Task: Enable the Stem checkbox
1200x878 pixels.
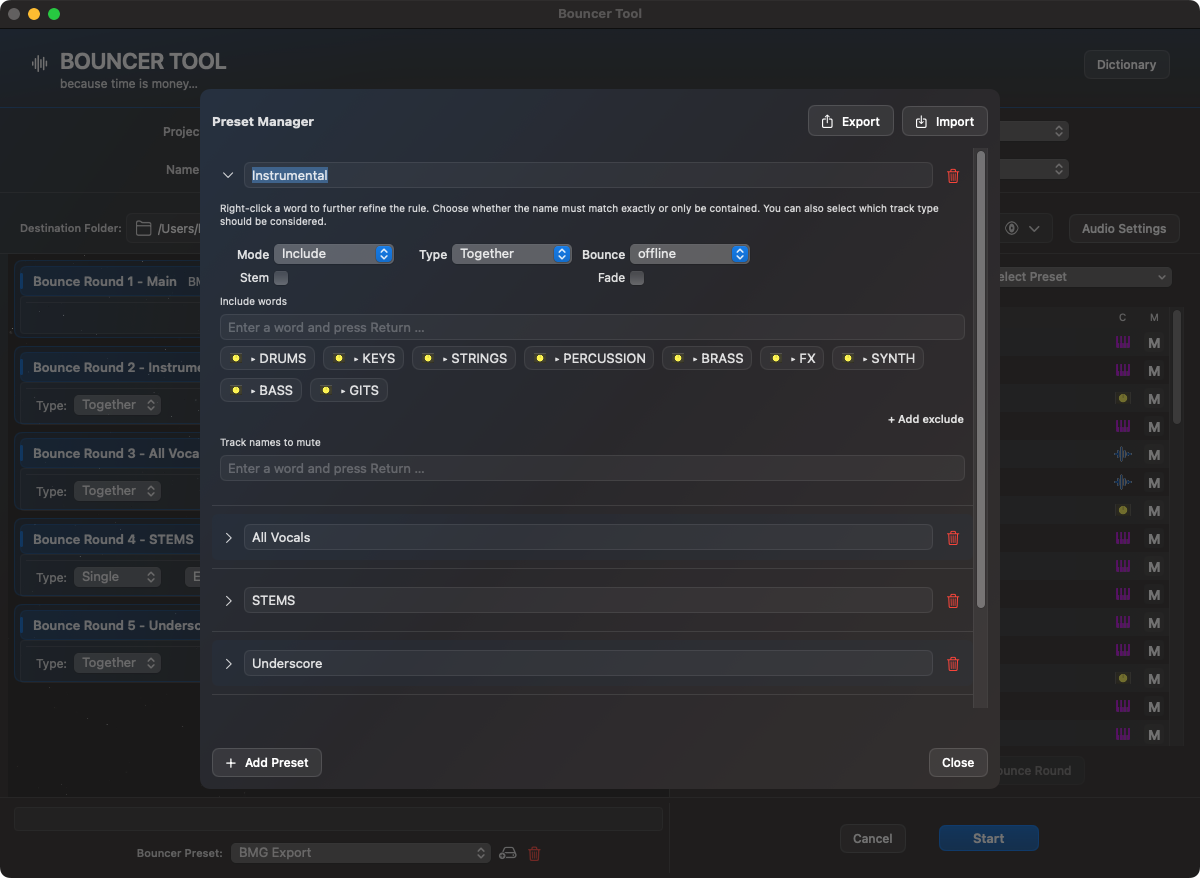Action: point(281,278)
